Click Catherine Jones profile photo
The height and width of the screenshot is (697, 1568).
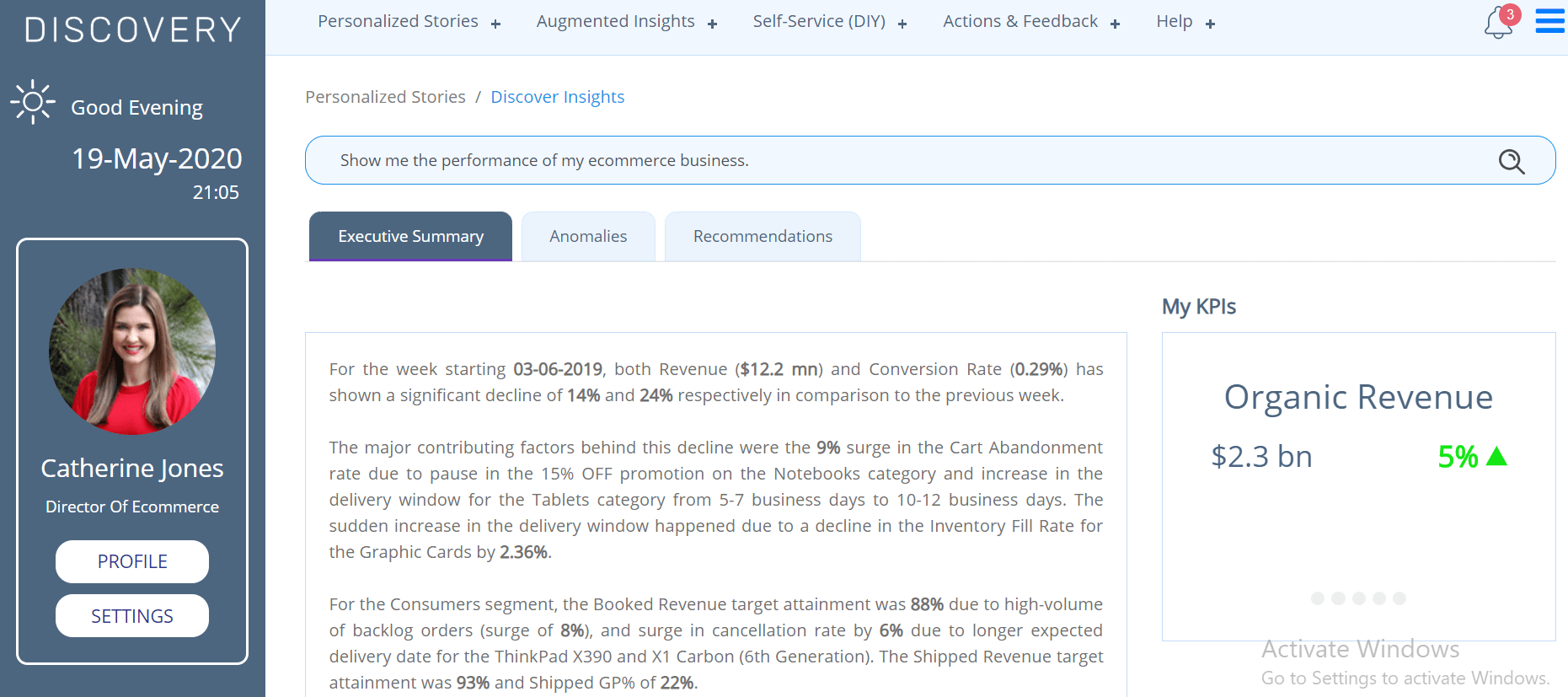coord(132,351)
